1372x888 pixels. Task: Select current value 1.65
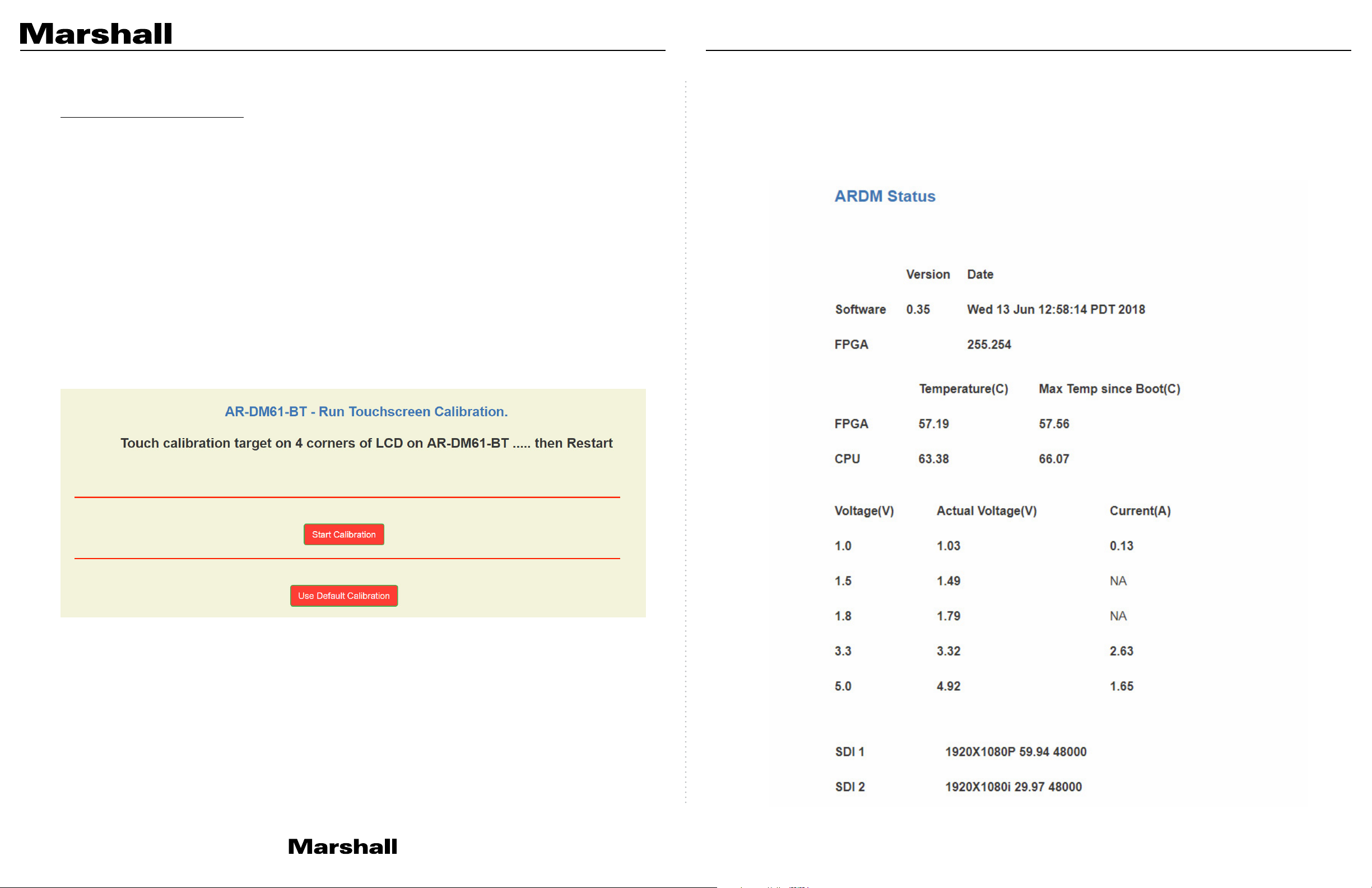(1121, 686)
